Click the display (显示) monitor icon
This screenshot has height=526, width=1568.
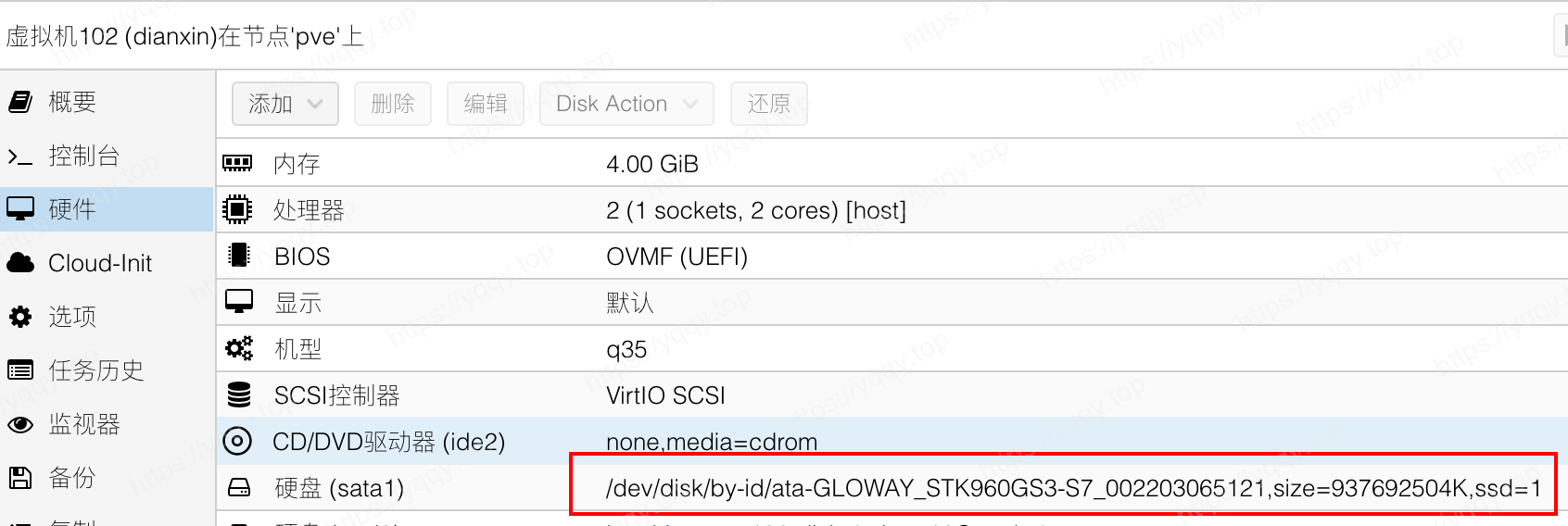238,302
